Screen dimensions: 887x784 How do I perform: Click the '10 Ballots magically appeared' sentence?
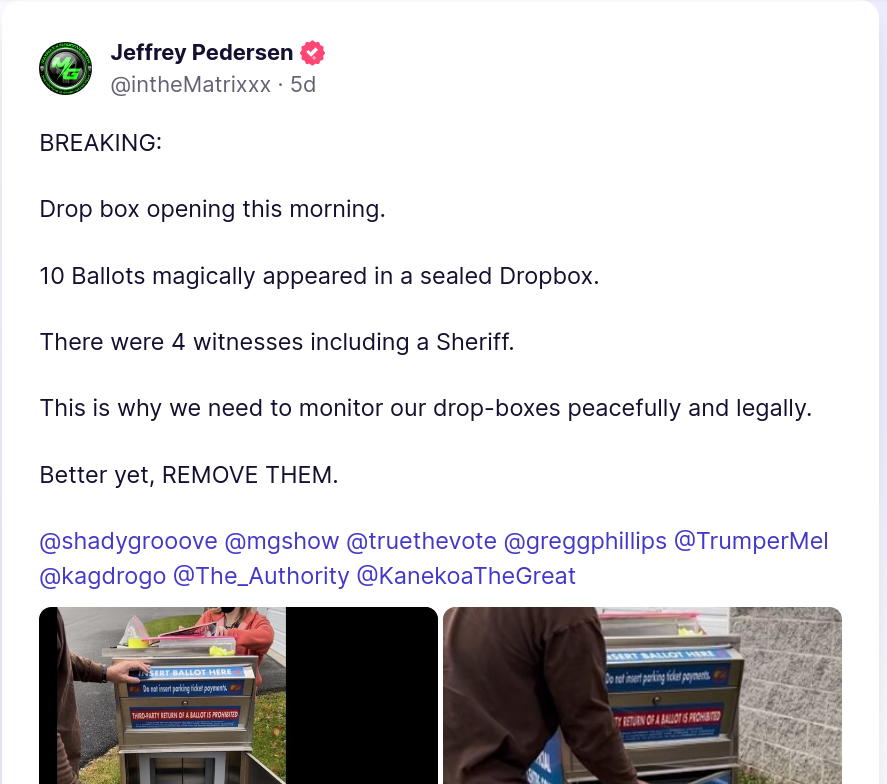coord(319,276)
